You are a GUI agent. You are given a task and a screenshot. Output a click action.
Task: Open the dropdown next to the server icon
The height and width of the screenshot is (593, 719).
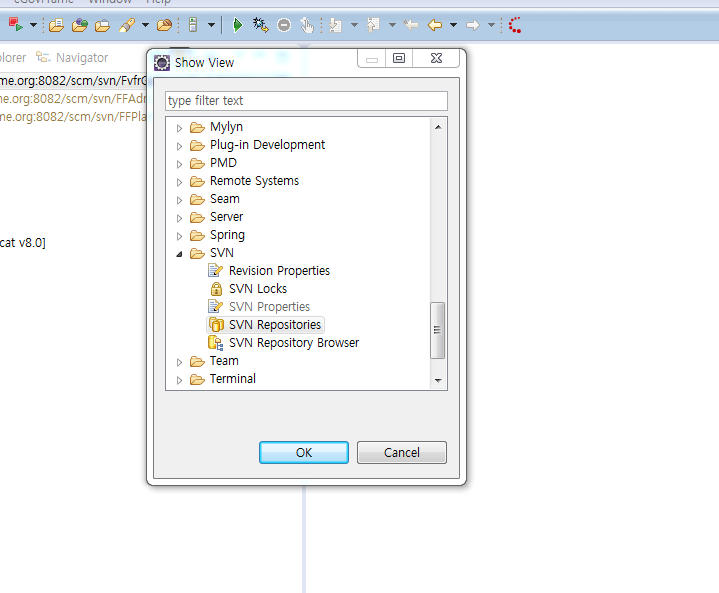tap(211, 25)
